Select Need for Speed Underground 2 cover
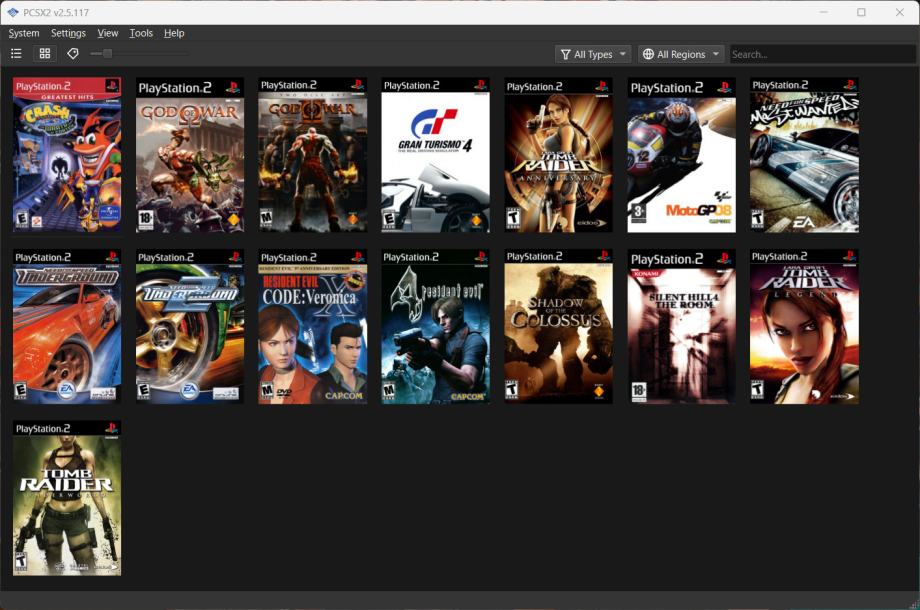Viewport: 920px width, 610px height. coord(190,326)
